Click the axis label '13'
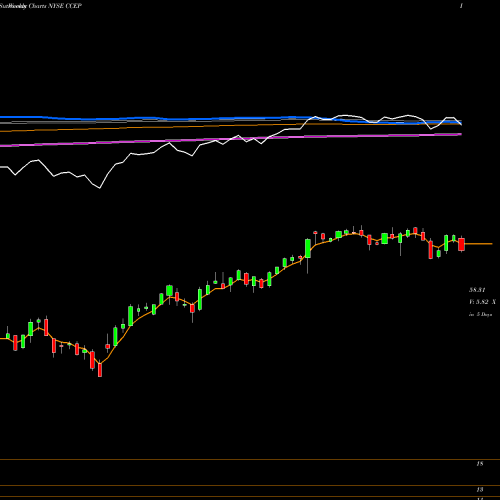This screenshot has width=500, height=500. coord(480,490)
